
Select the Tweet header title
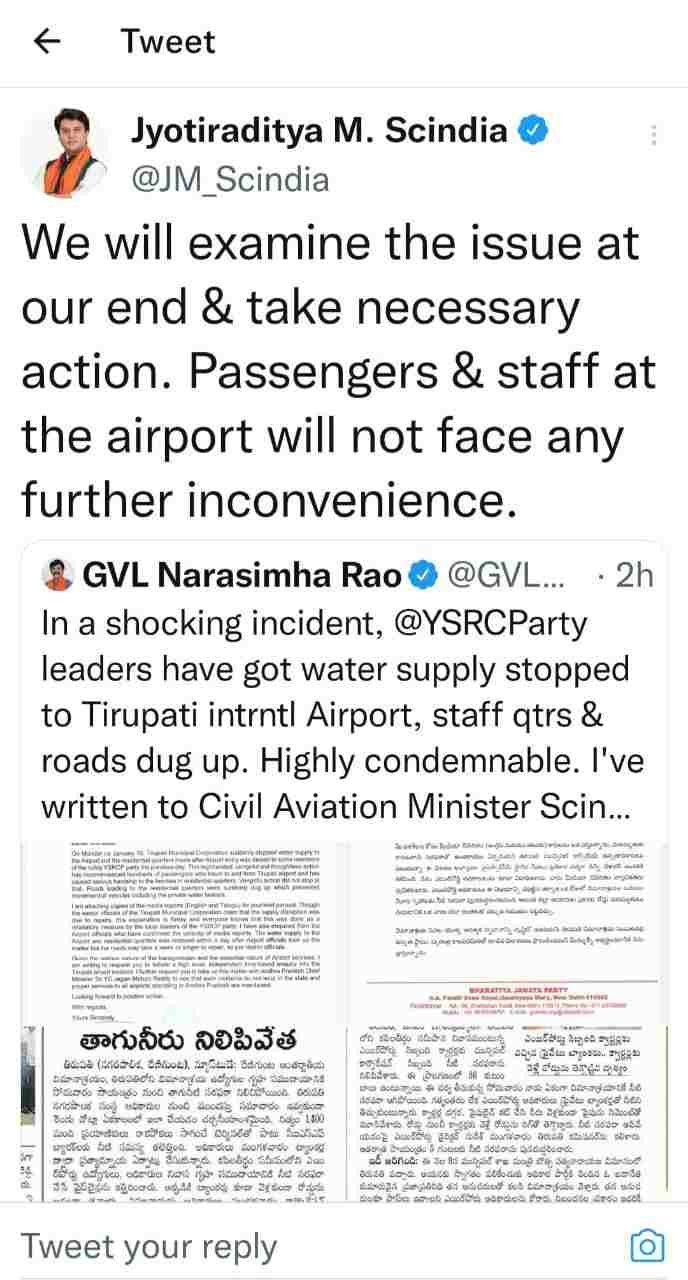pyautogui.click(x=167, y=41)
